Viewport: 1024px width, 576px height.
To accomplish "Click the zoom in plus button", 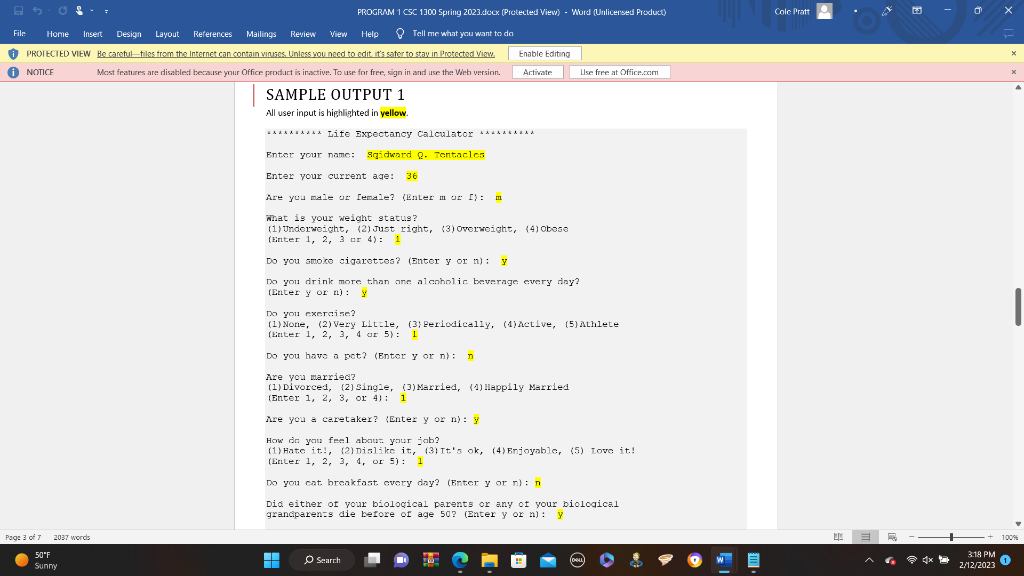I will tap(990, 537).
